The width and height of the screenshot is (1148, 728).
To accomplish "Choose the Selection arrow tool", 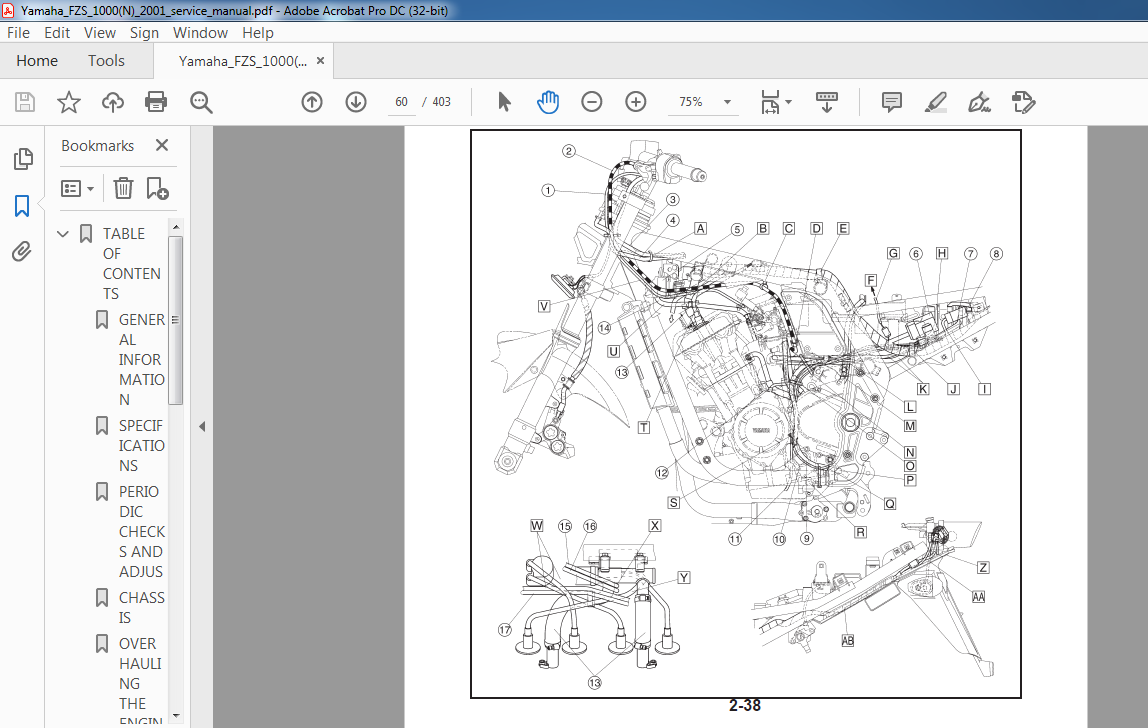I will (504, 102).
